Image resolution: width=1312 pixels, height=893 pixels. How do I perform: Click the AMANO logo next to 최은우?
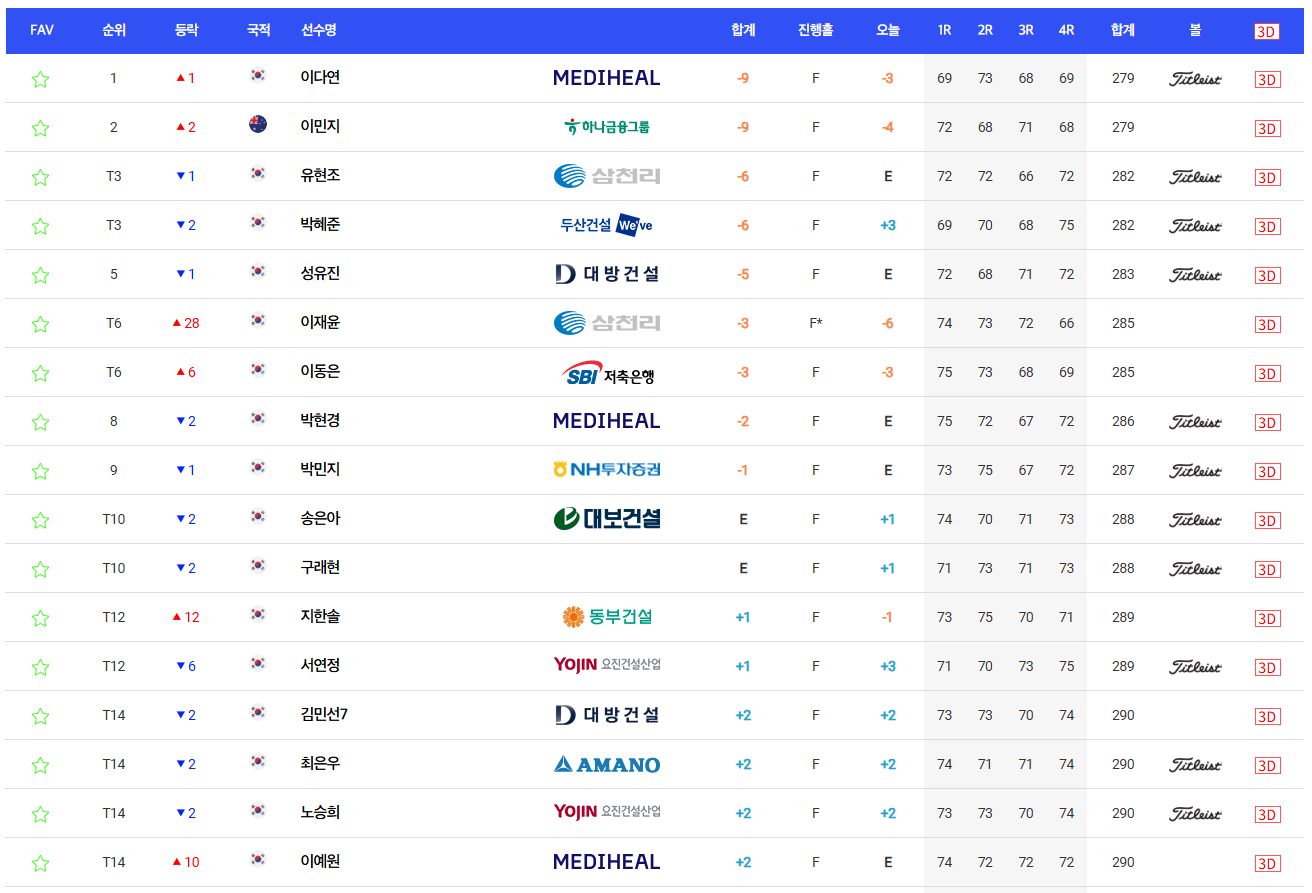click(x=606, y=763)
